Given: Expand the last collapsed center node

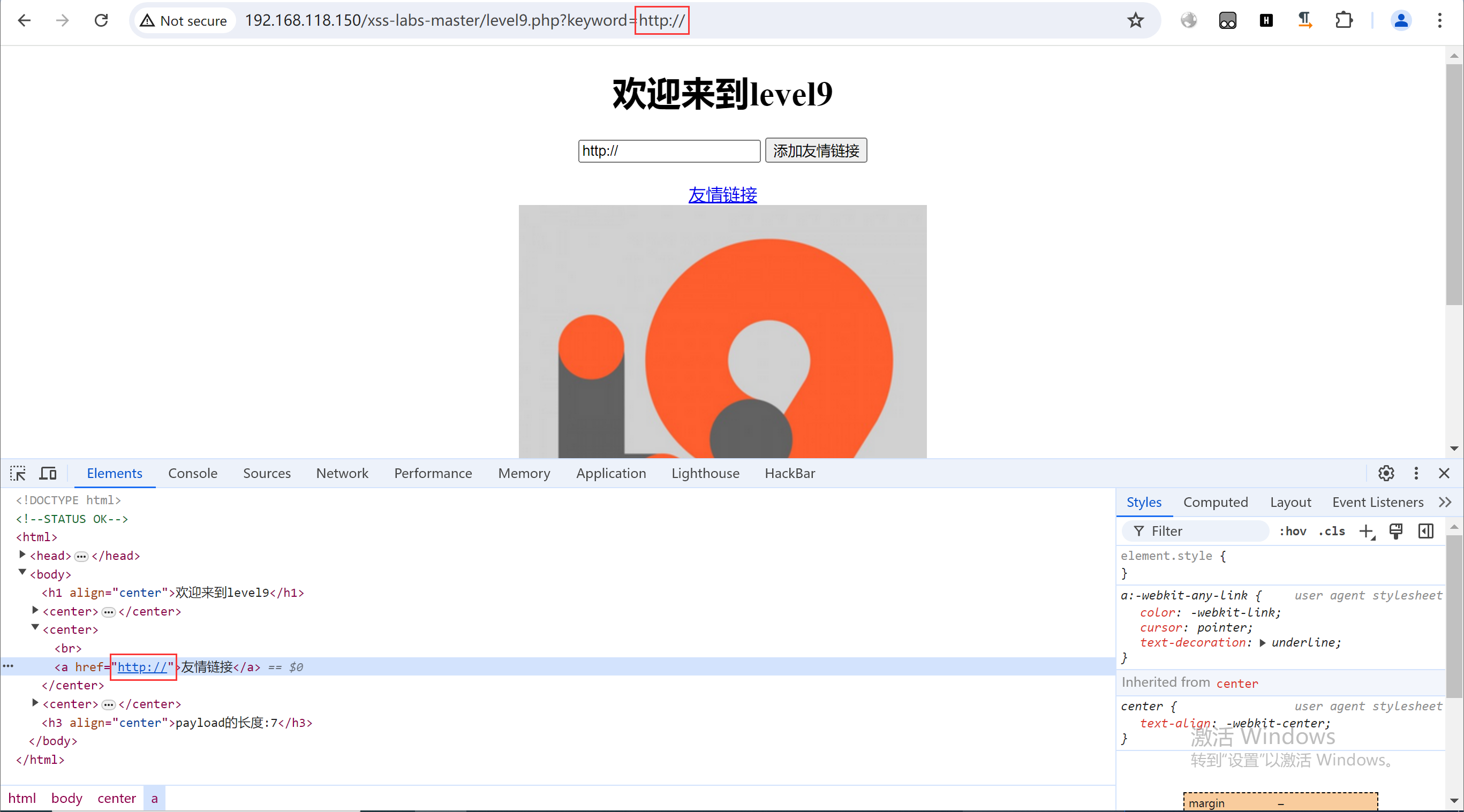Looking at the screenshot, I should point(35,703).
